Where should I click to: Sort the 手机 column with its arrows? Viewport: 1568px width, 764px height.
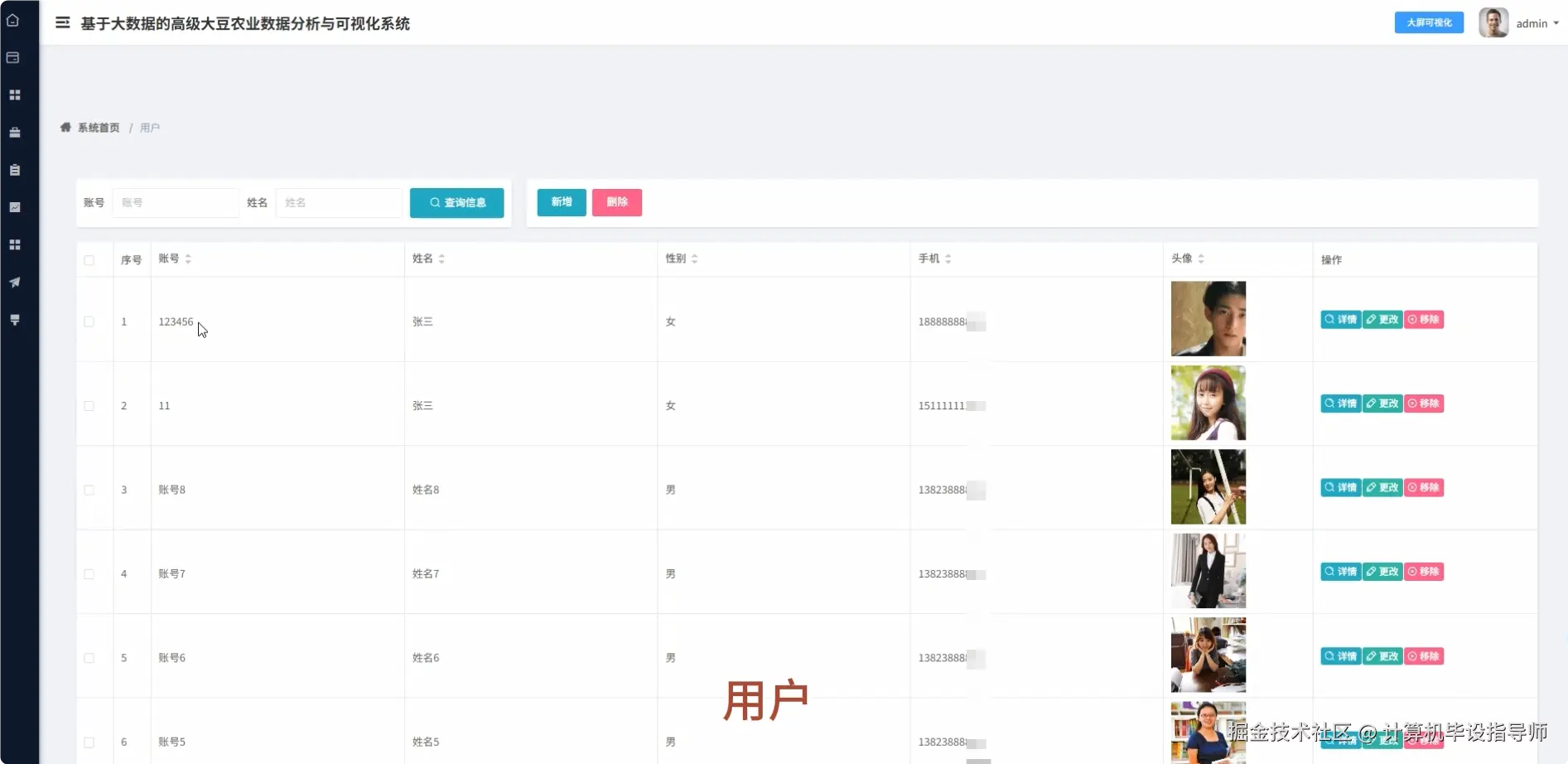tap(949, 258)
